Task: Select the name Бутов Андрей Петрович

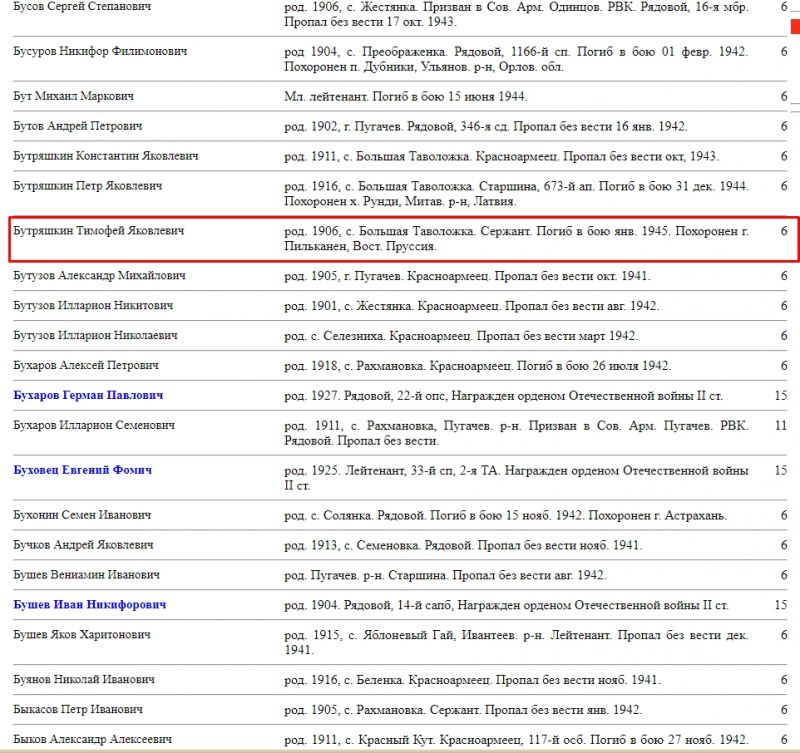Action: [x=78, y=126]
